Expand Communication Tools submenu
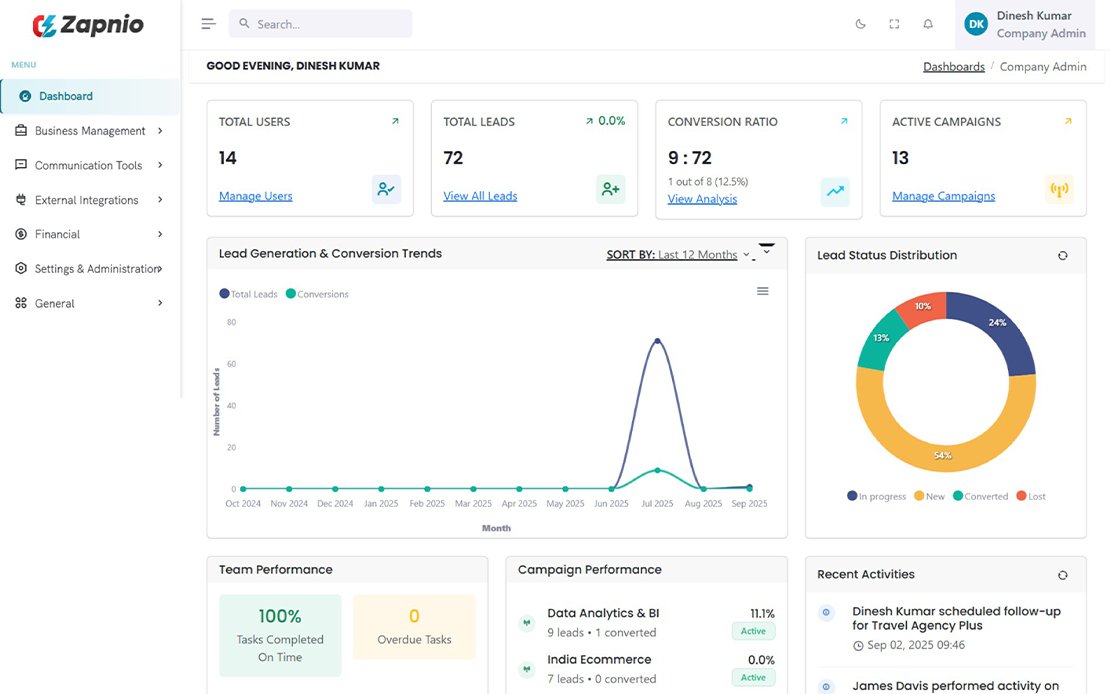1110x694 pixels. (89, 166)
